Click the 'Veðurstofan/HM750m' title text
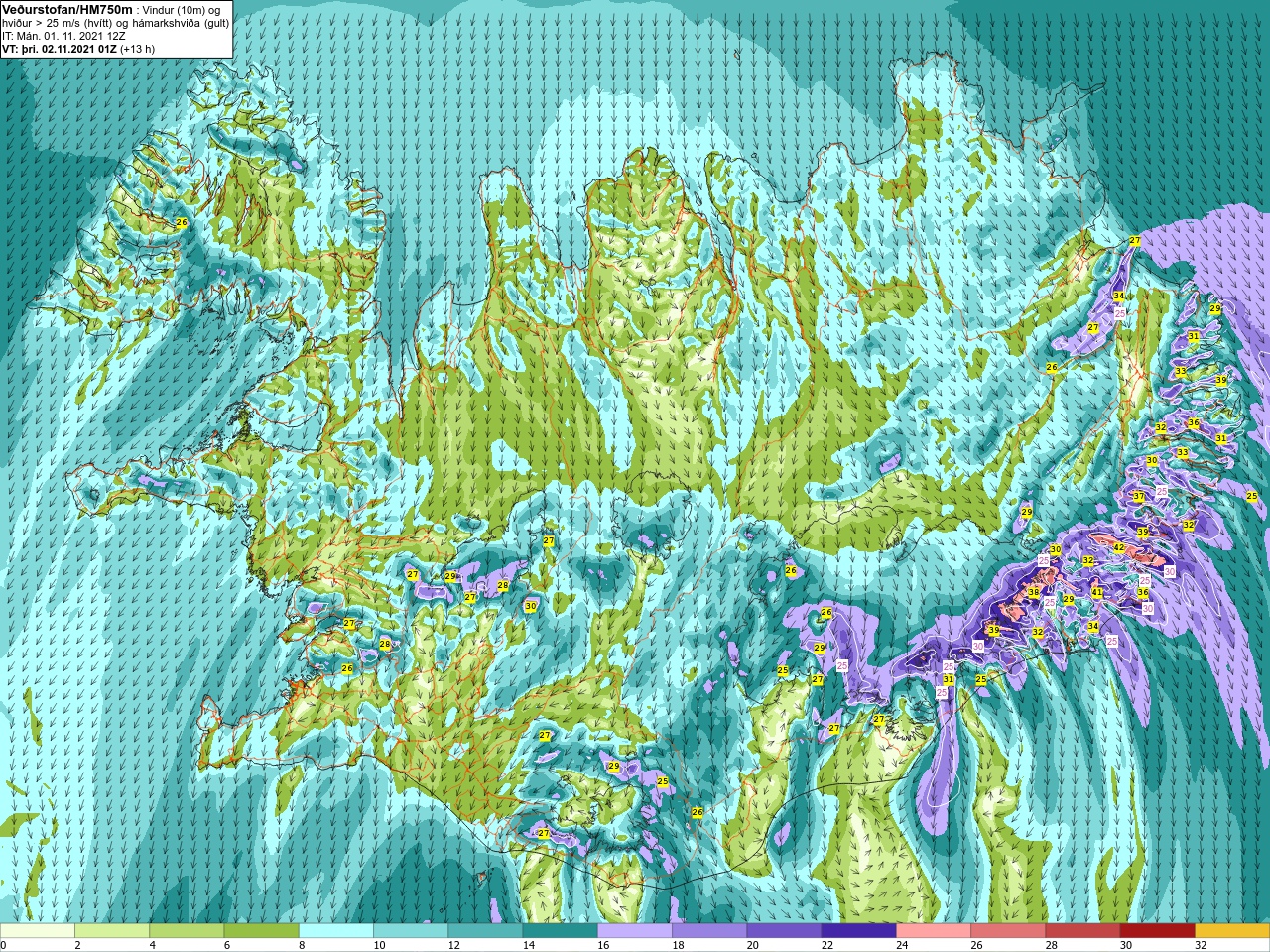The width and height of the screenshot is (1270, 952). coord(67,9)
